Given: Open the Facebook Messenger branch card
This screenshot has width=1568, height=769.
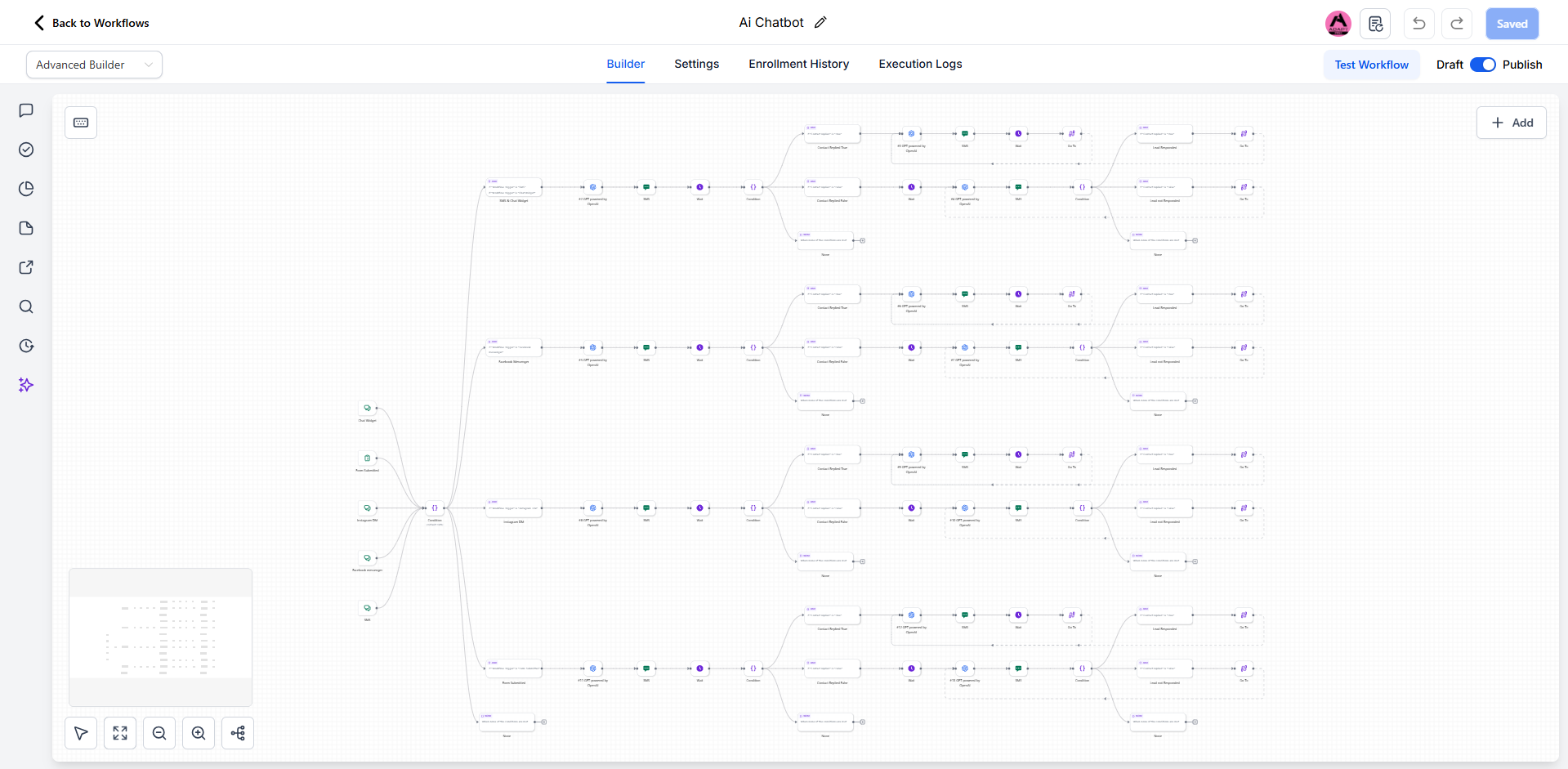Looking at the screenshot, I should click(514, 347).
